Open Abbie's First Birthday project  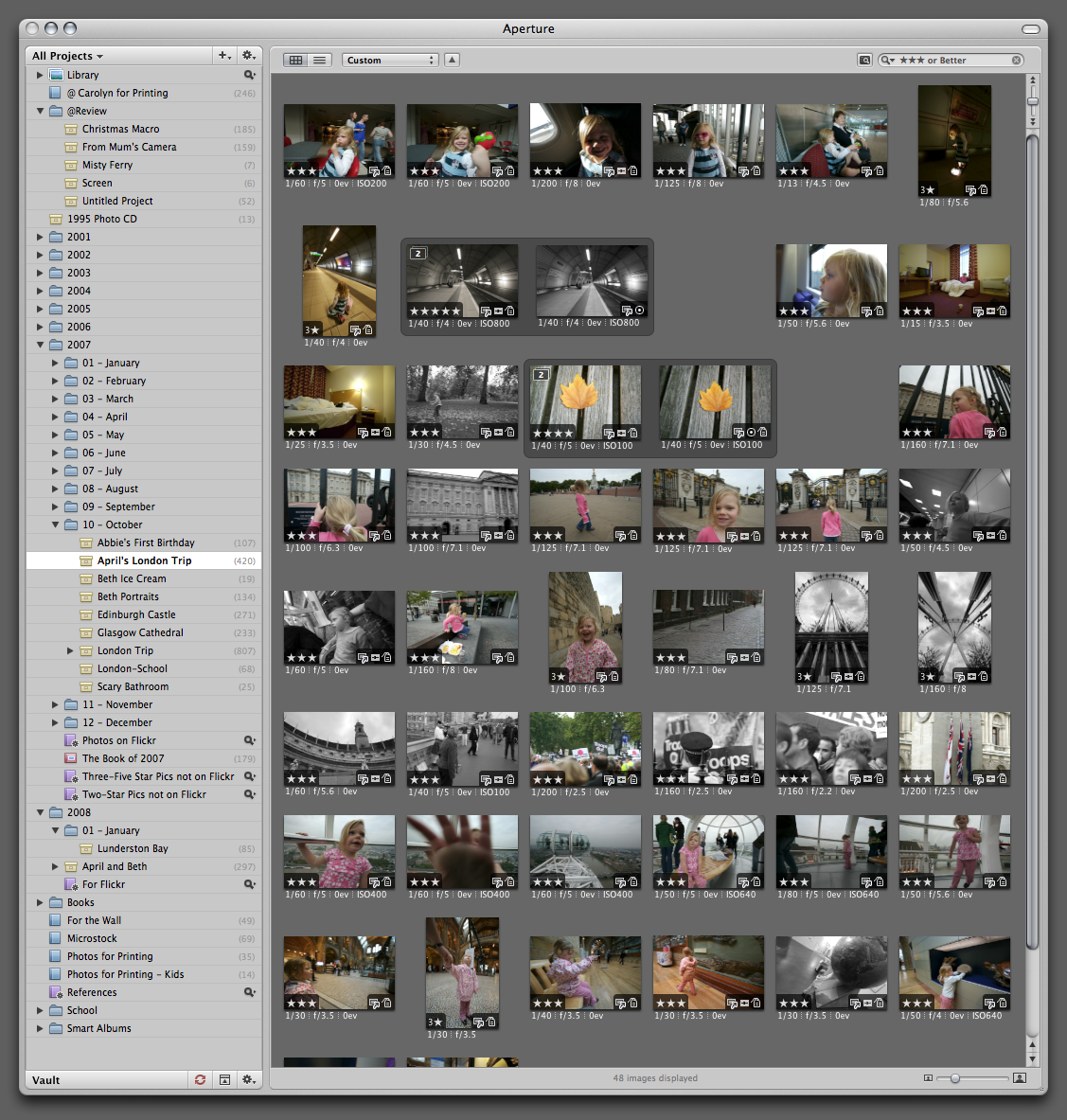point(144,542)
